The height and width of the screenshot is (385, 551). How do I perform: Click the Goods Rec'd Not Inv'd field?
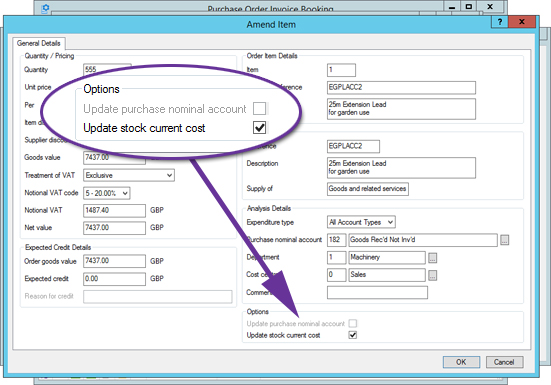[423, 240]
